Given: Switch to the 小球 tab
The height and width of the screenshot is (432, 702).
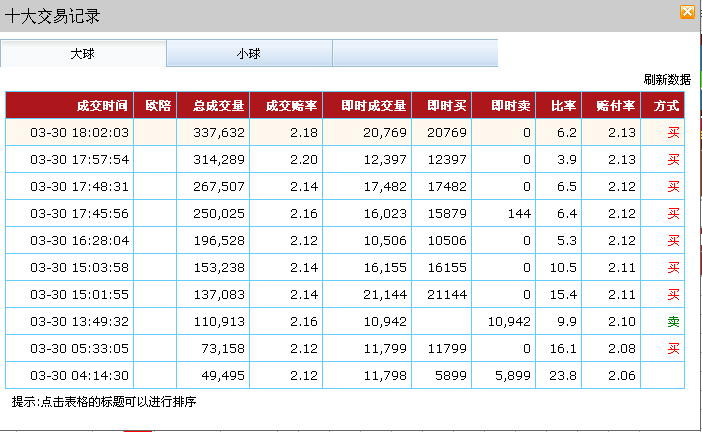Looking at the screenshot, I should [249, 53].
